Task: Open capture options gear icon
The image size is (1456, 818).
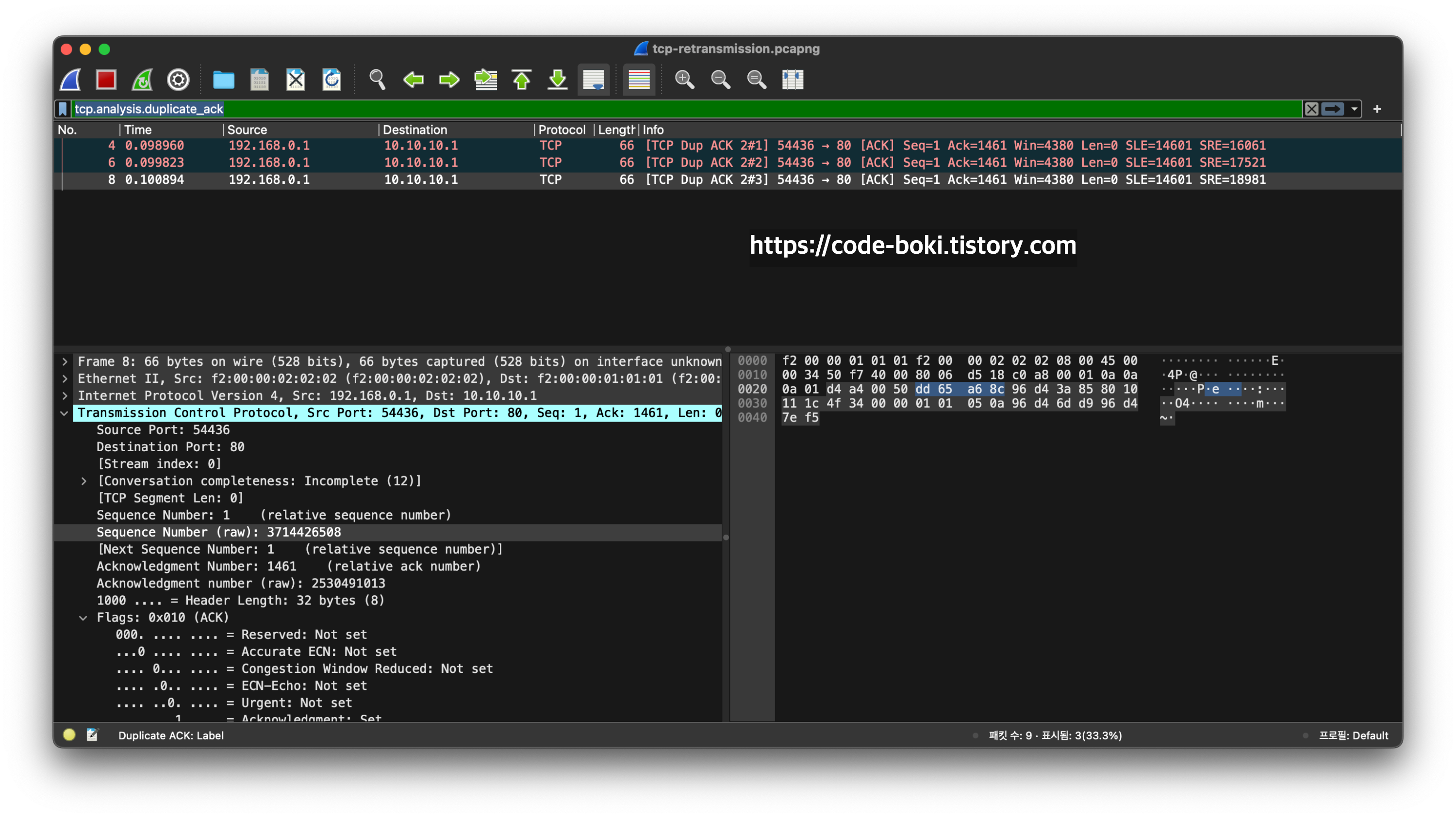Action: tap(178, 80)
